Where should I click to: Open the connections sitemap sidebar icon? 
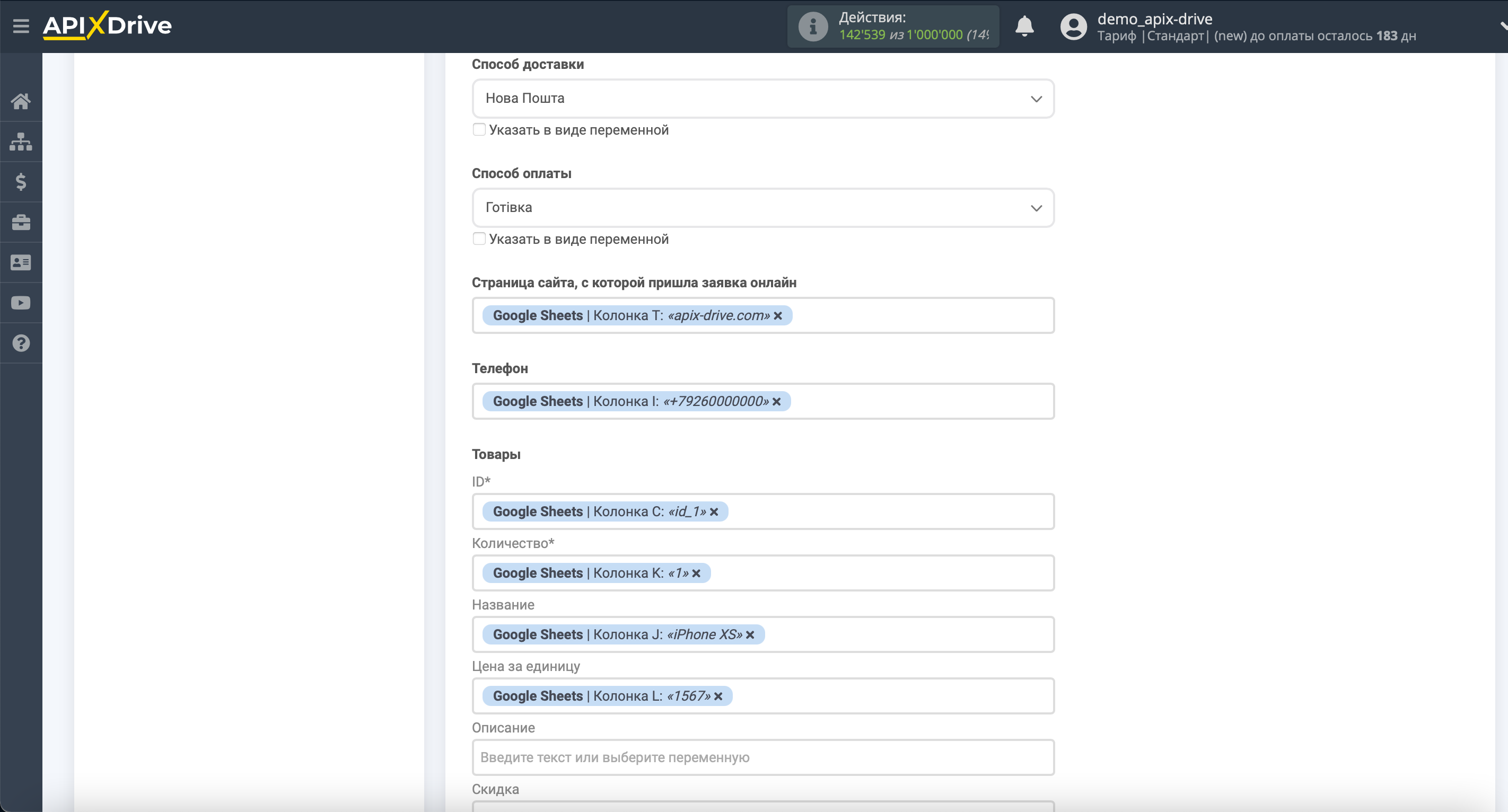[21, 142]
